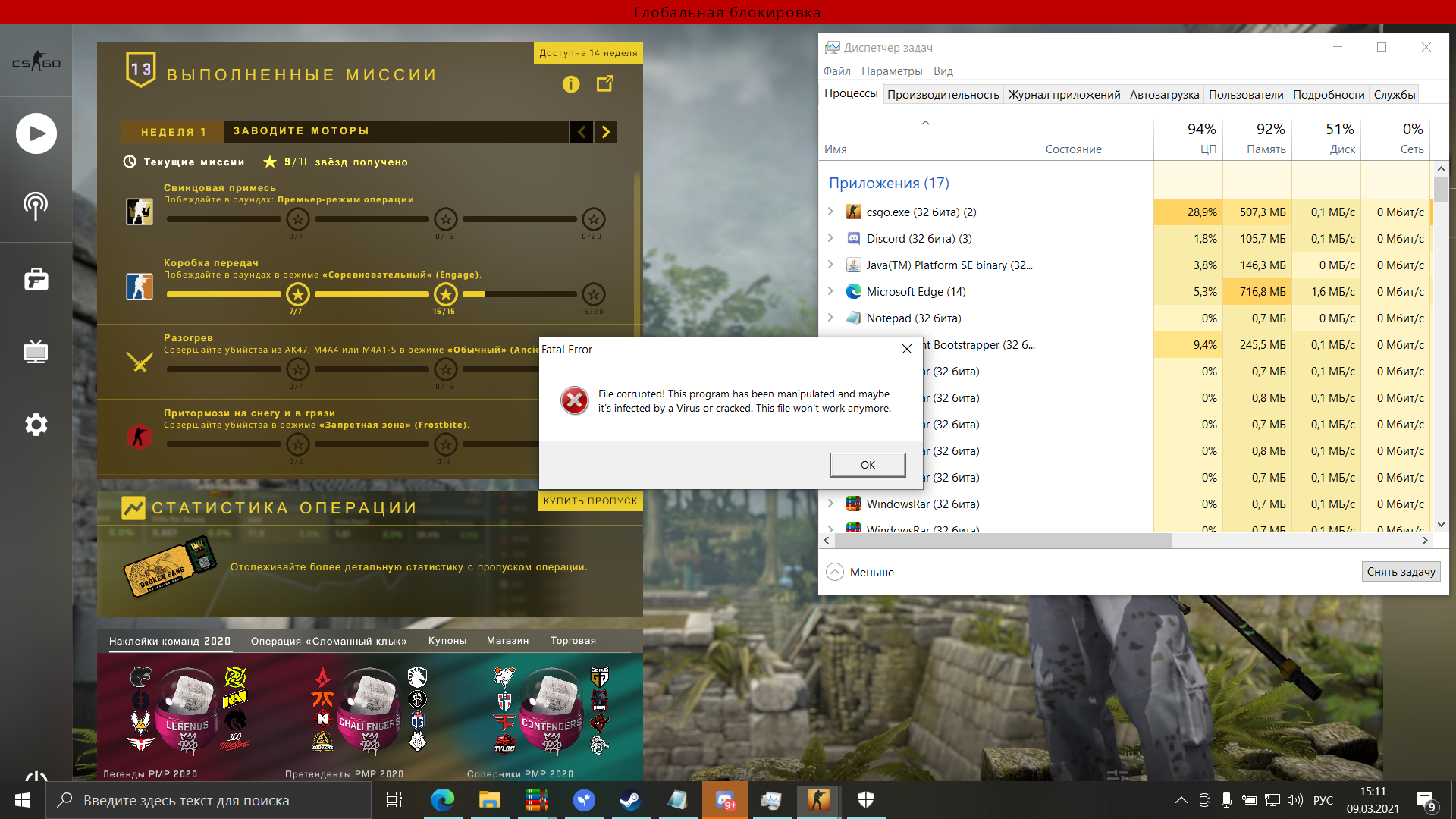The image size is (1456, 819).
Task: Click the Task Manager horizontal scrollbar
Action: point(1004,541)
